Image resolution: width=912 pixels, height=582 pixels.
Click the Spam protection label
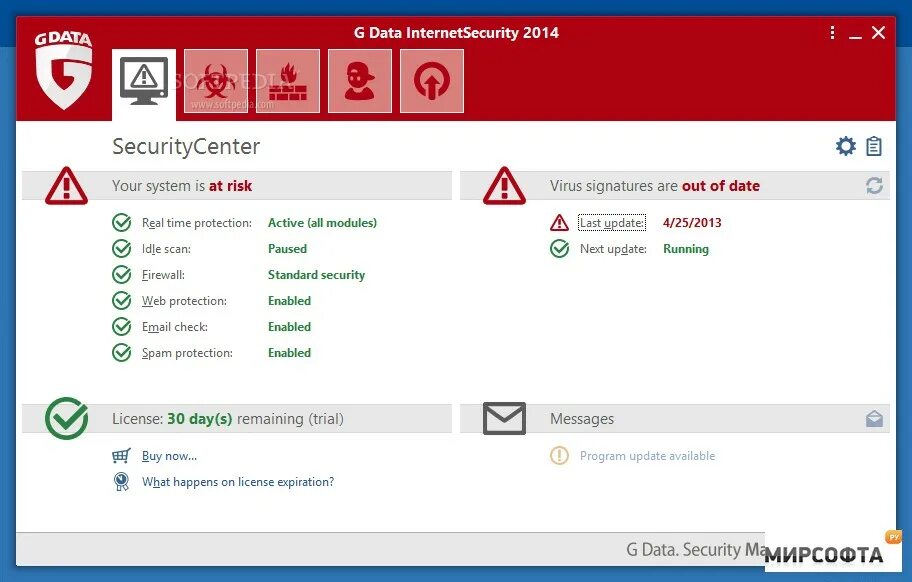tap(187, 353)
